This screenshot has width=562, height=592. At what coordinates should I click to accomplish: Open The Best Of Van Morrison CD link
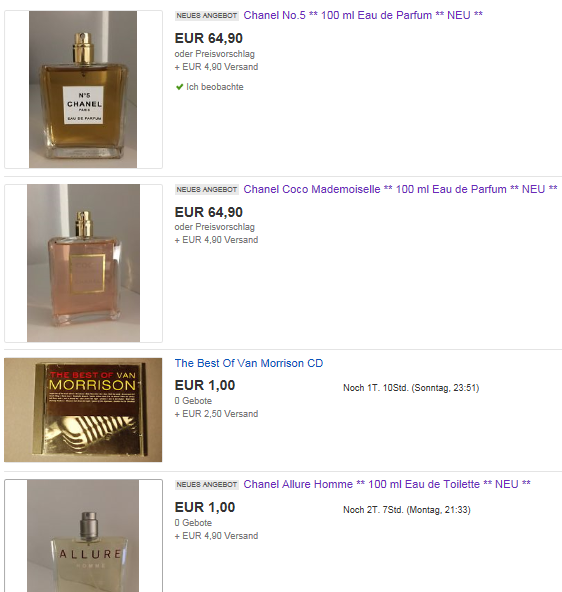249,363
